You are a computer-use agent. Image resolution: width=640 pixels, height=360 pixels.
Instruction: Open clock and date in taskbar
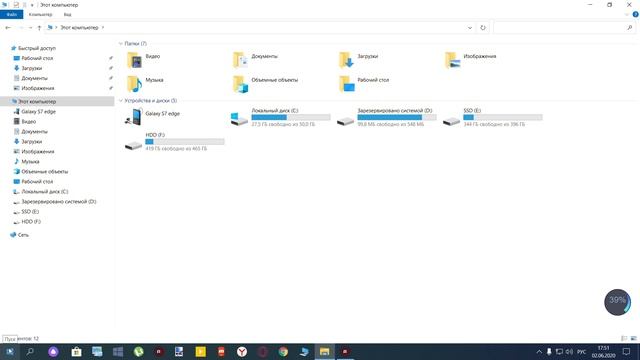coord(603,351)
